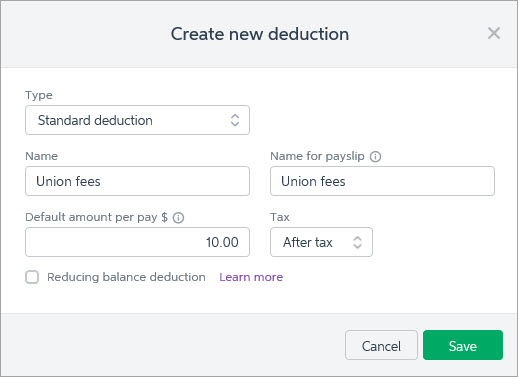Open the Tax dropdown showing After tax

321,242
